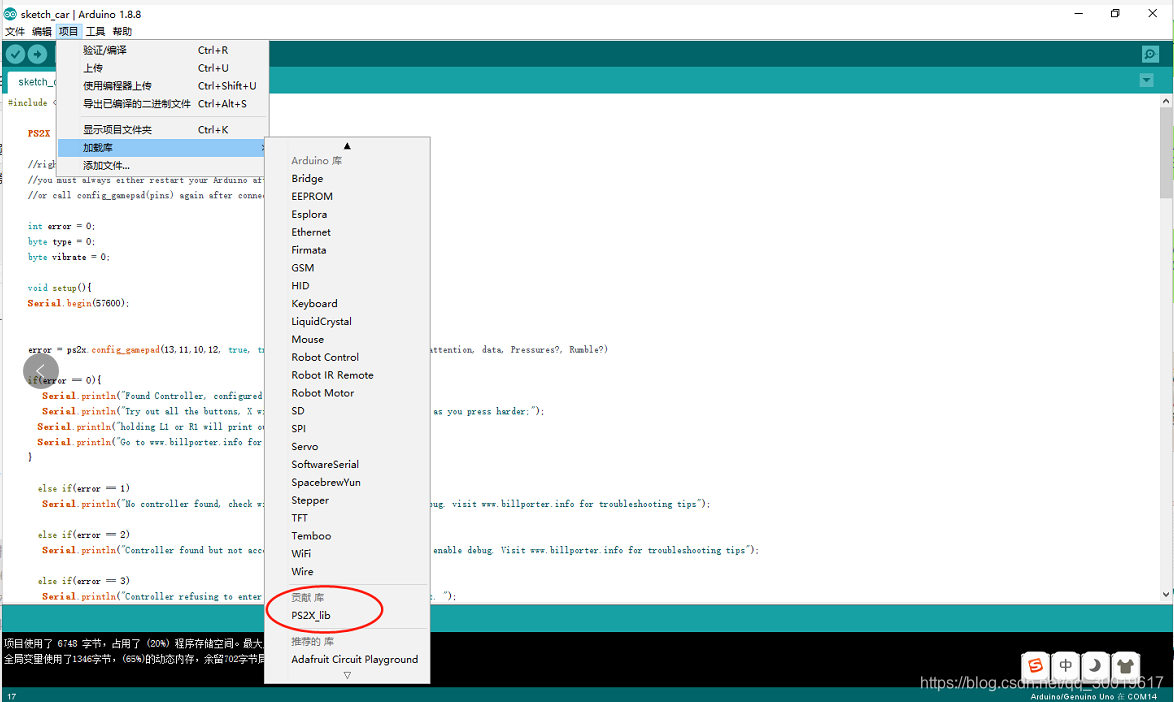The width and height of the screenshot is (1174, 702).
Task: Choose 添加文件... menu entry
Action: tap(162, 165)
